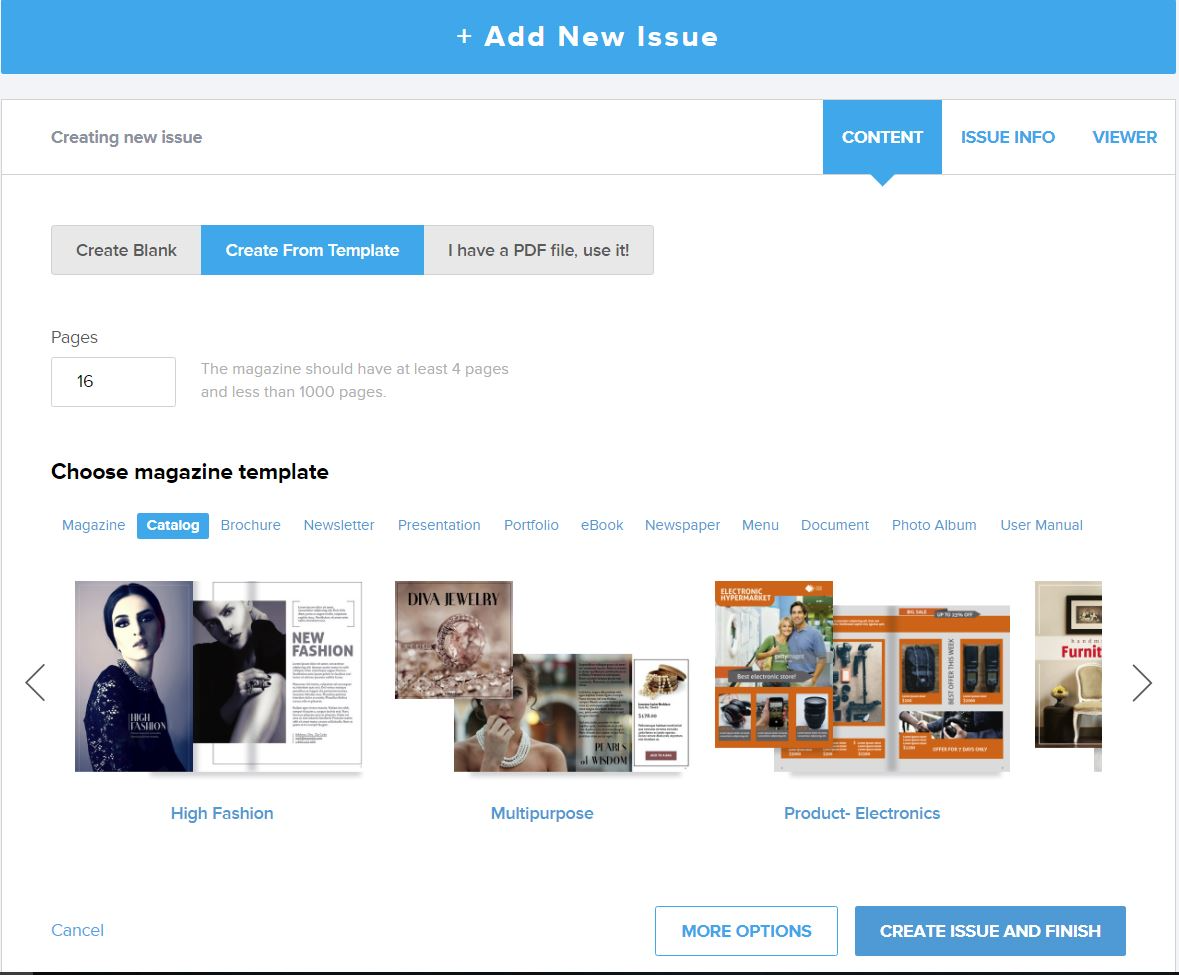
Task: Click the Multipurpose template title
Action: (x=542, y=813)
